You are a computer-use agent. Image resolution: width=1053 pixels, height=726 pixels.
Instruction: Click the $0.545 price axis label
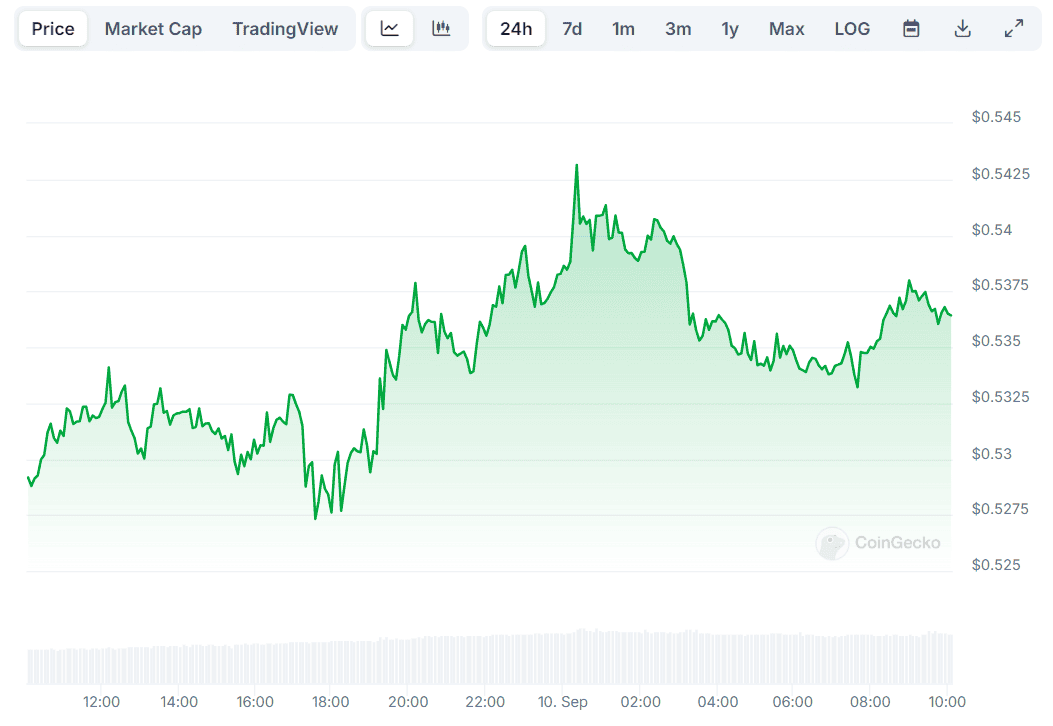click(x=996, y=117)
